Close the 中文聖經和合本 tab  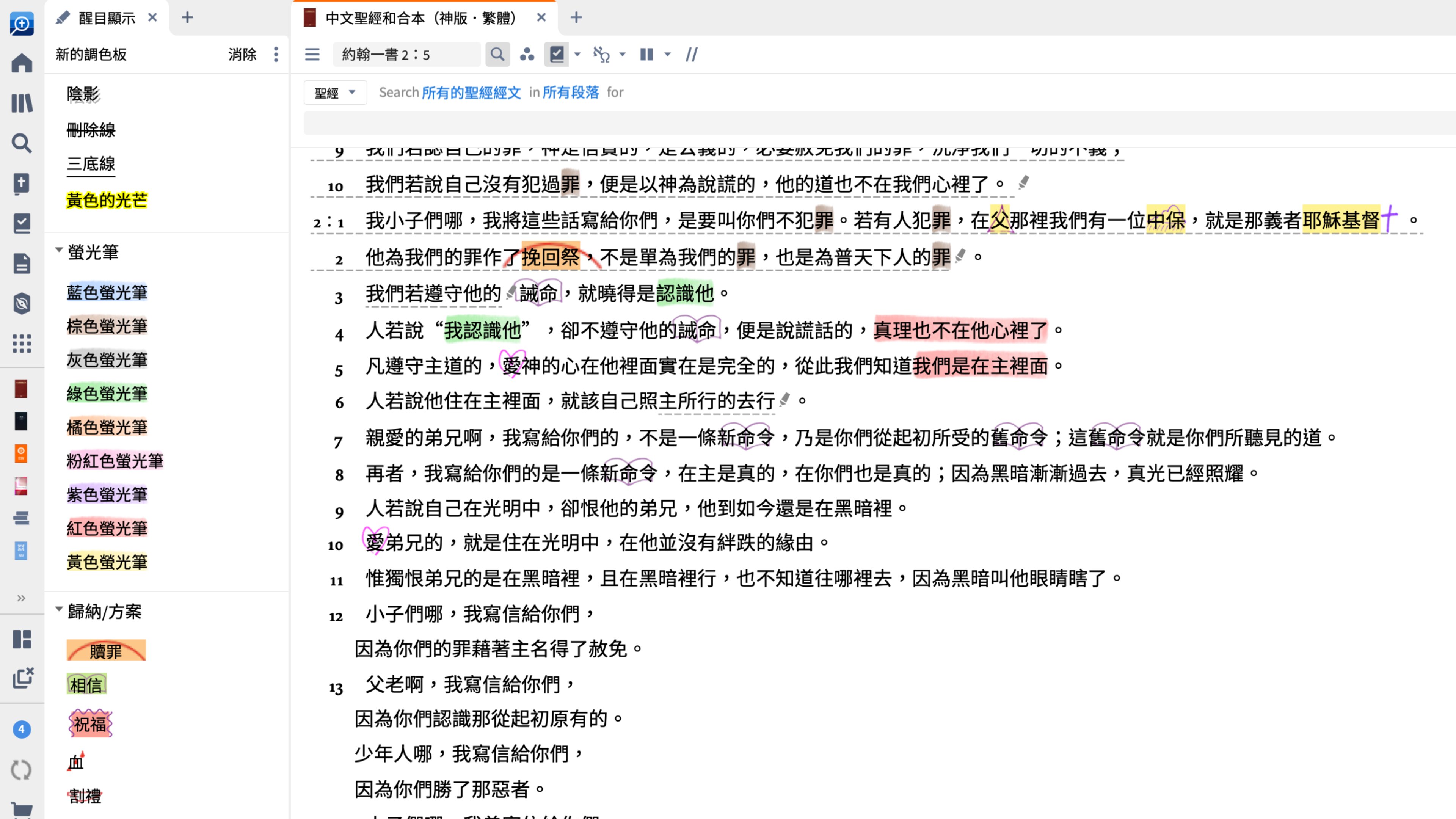pyautogui.click(x=541, y=17)
